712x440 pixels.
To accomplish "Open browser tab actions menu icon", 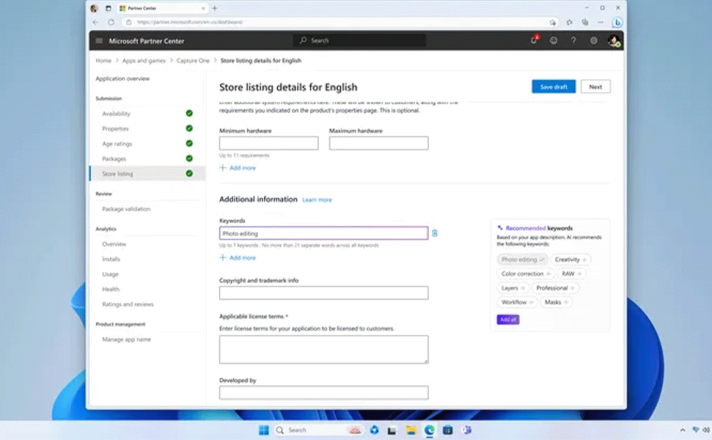I will tap(108, 8).
